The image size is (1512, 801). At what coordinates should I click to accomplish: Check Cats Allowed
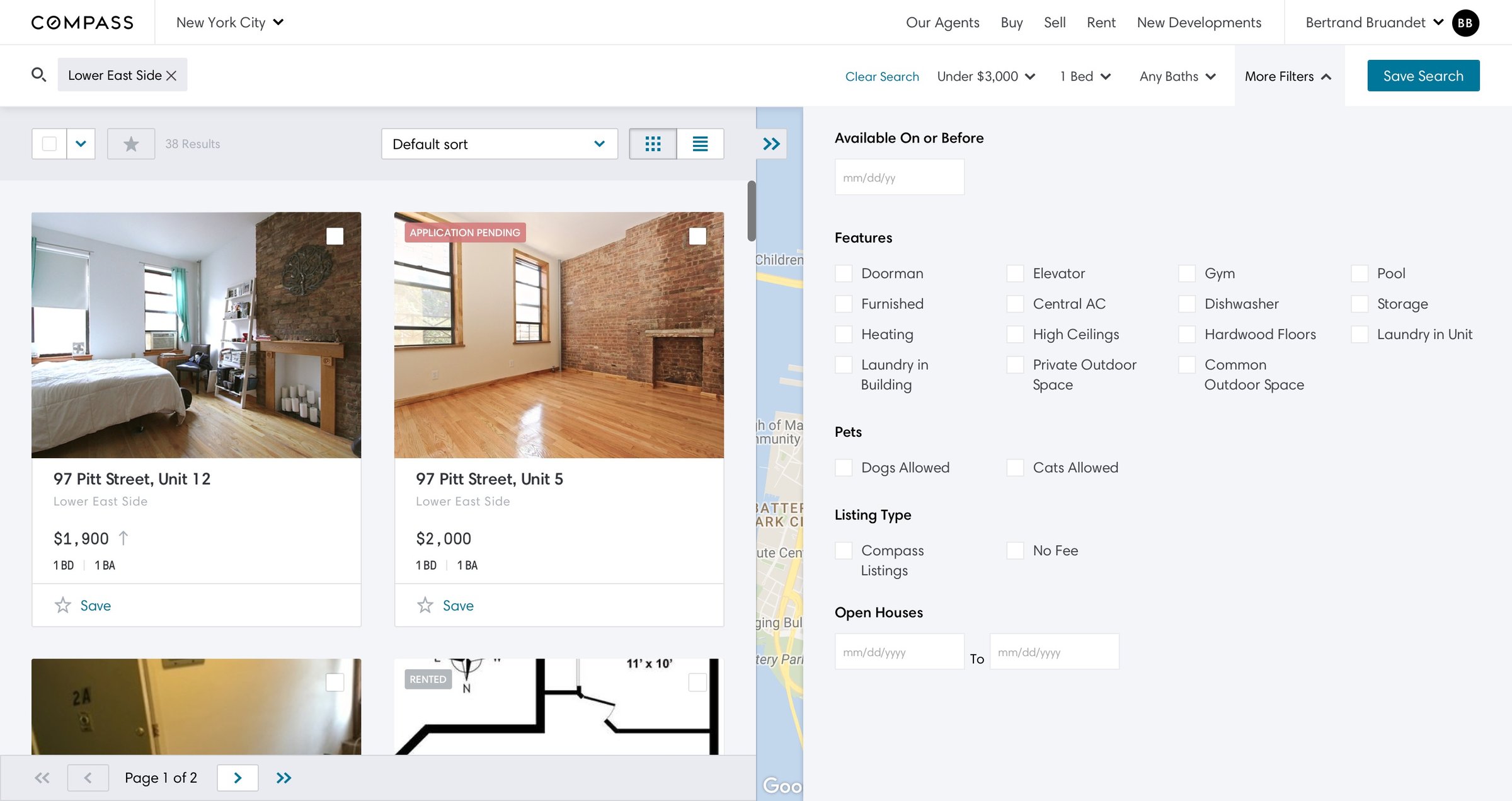tap(1015, 468)
